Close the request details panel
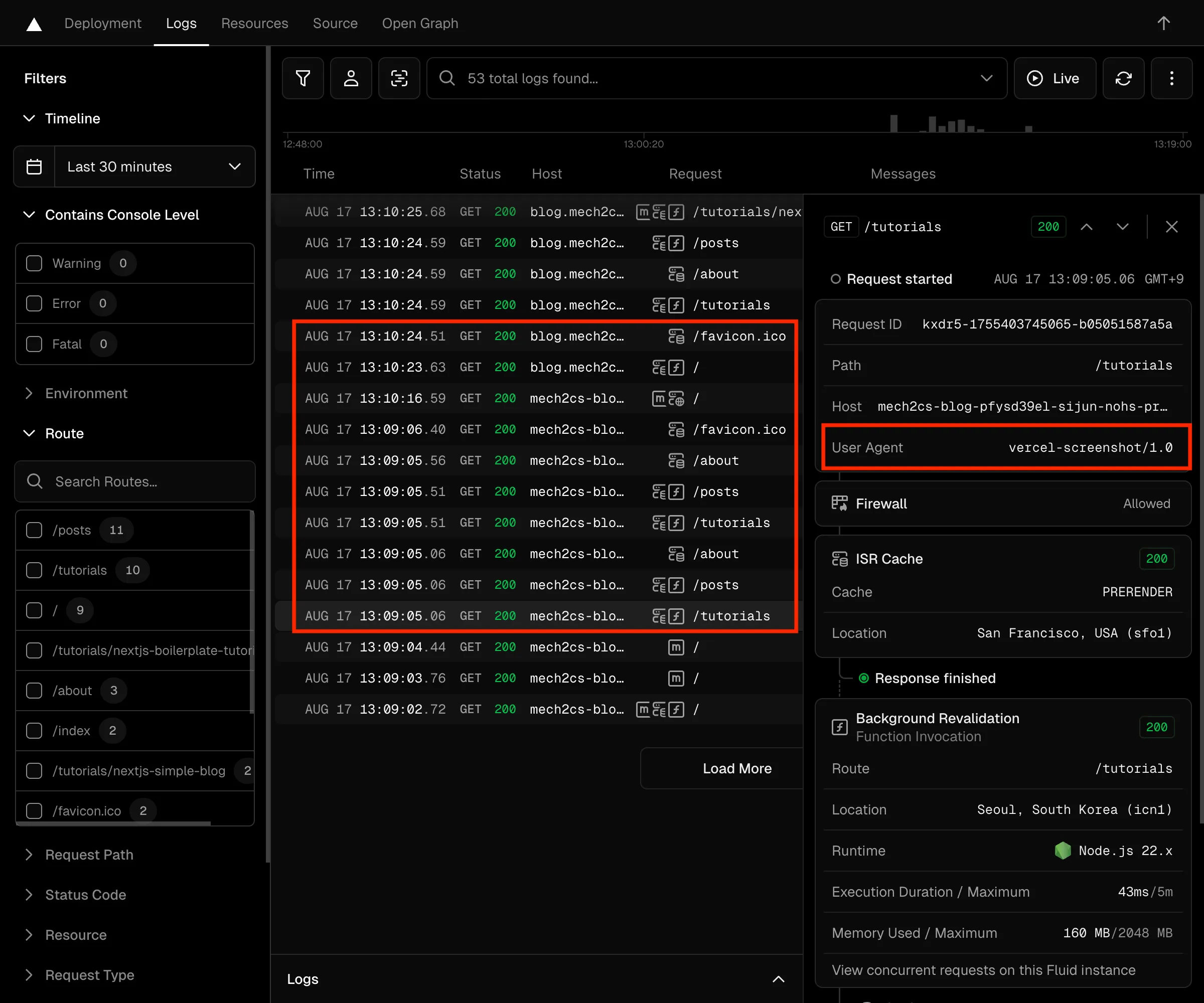The image size is (1204, 1003). 1171,227
